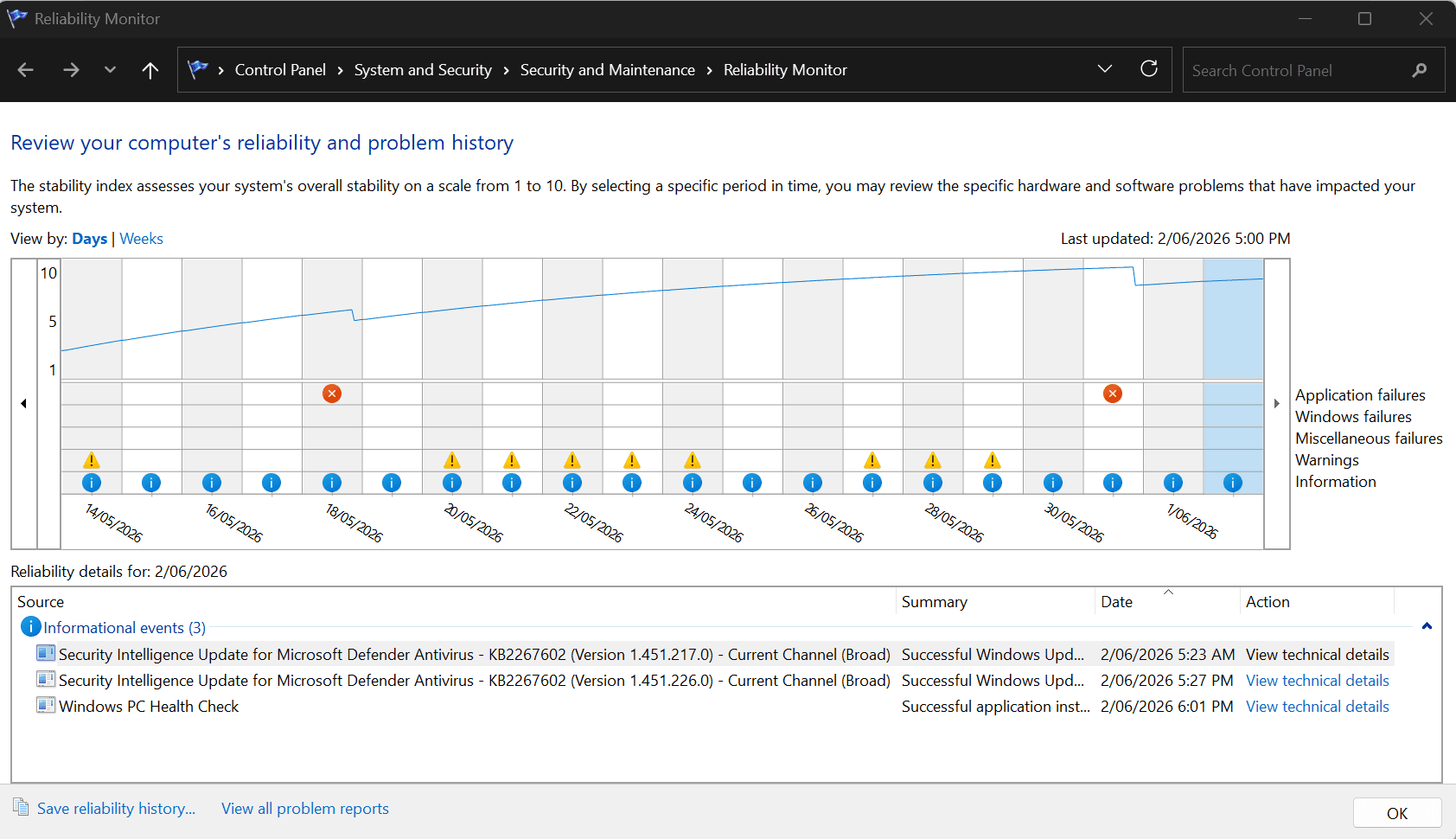Click the information icon for 17/05/2026

click(x=271, y=483)
